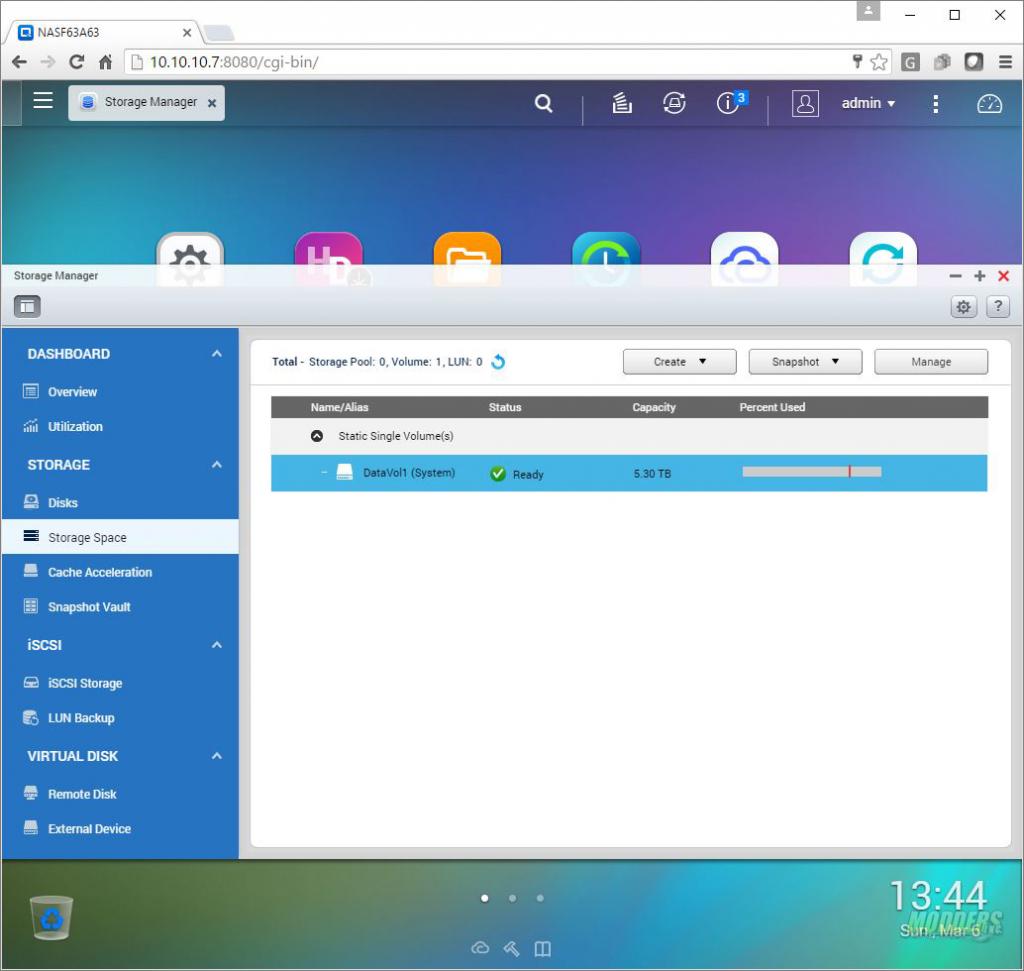Viewport: 1024px width, 971px height.
Task: Click the Capacity column header
Action: [654, 407]
